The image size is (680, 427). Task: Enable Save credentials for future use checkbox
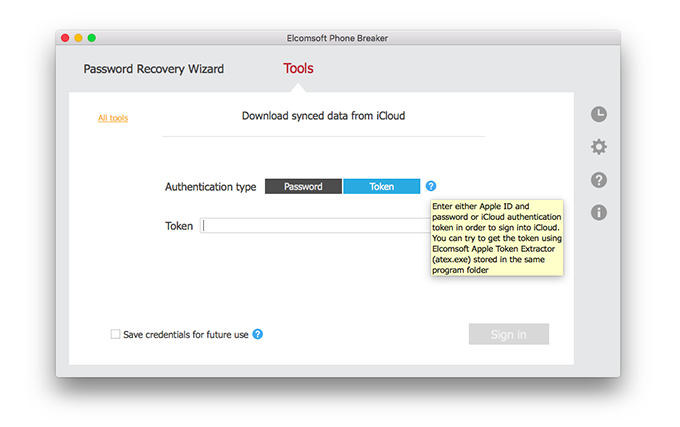coord(115,334)
